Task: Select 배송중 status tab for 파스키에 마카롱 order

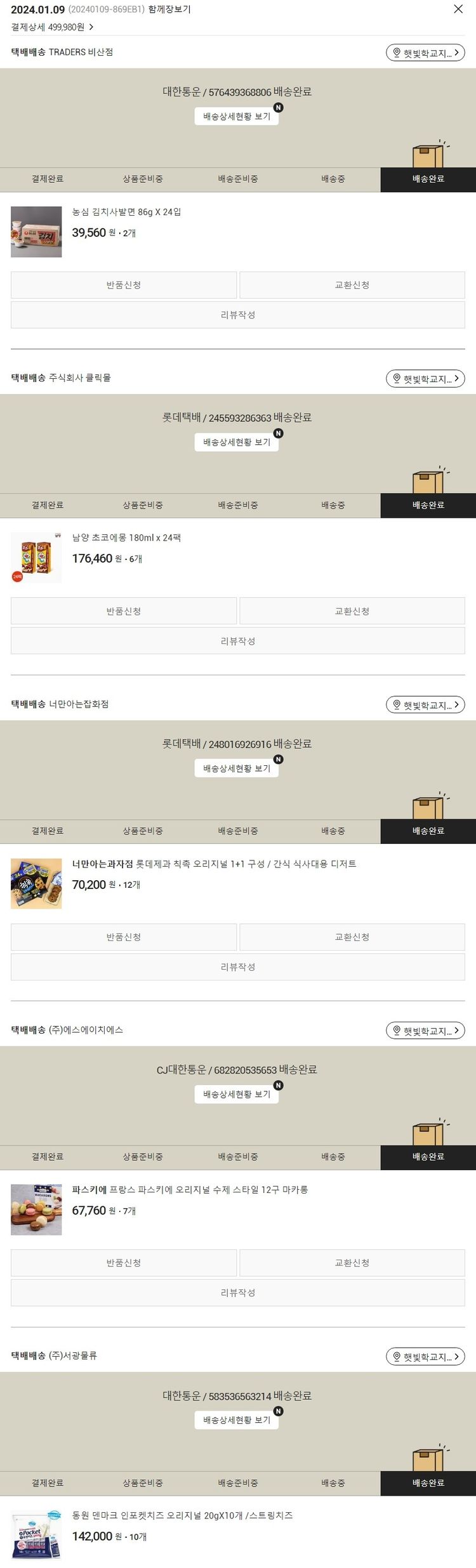Action: [333, 1157]
